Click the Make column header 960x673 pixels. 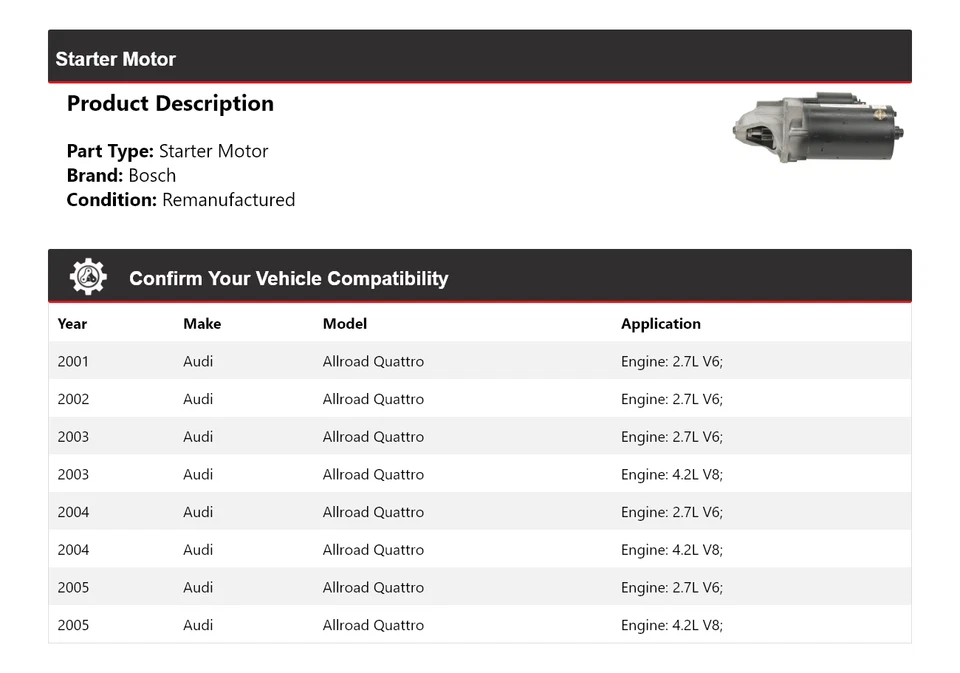(202, 324)
